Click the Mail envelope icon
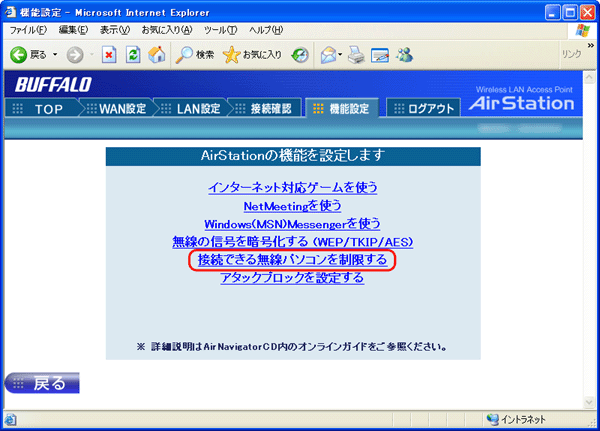The image size is (600, 431). pos(328,55)
